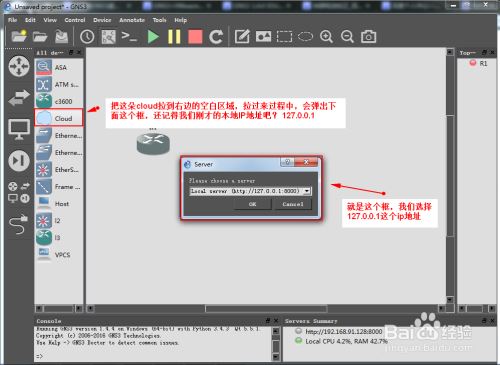Click Cancel in the Server dialog
The image size is (500, 365).
click(293, 204)
